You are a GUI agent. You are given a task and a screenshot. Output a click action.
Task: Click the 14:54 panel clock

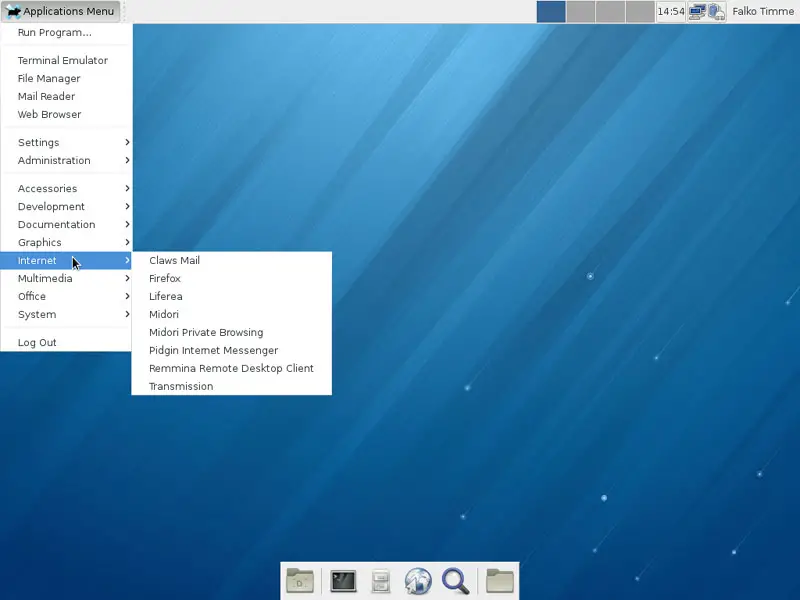click(670, 11)
